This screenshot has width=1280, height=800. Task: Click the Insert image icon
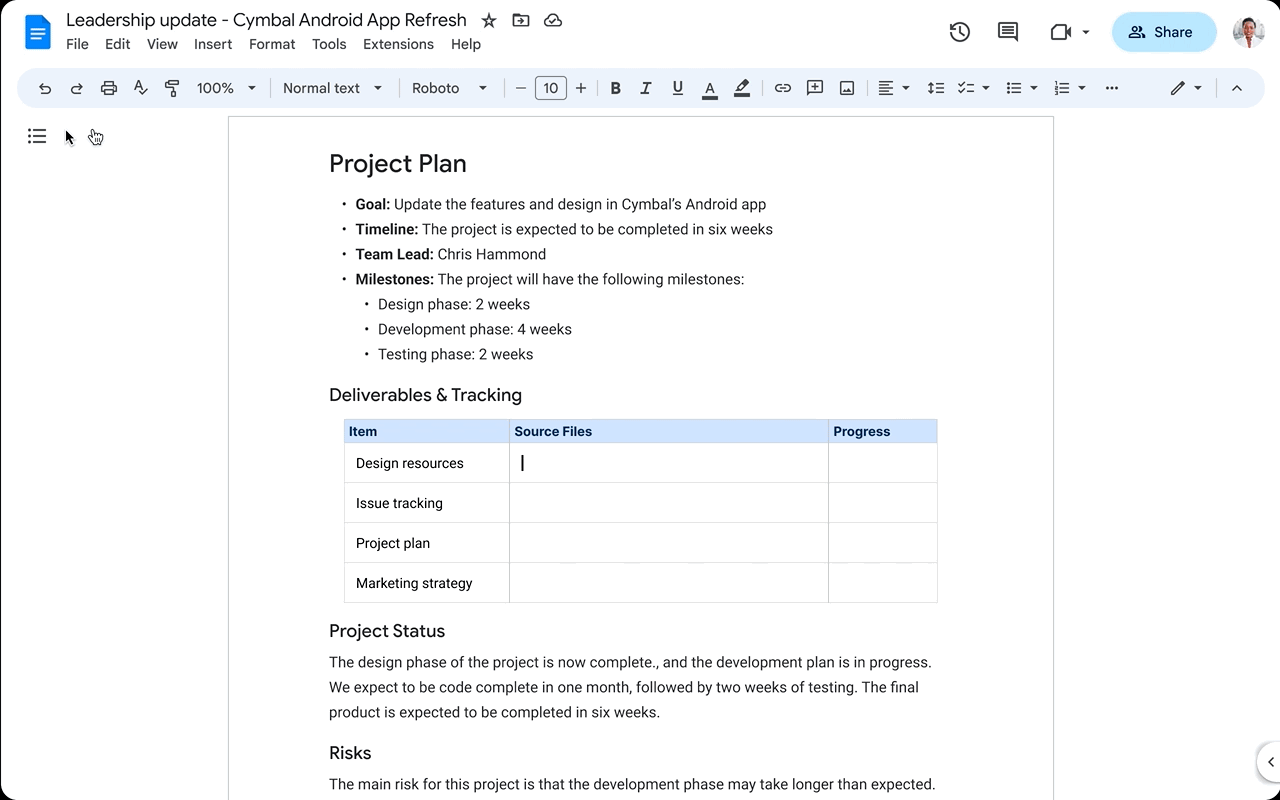(847, 88)
